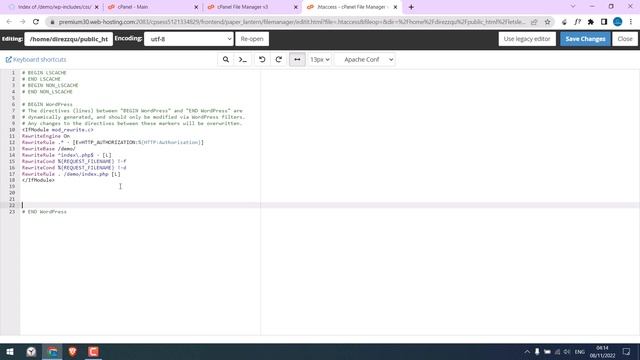Image resolution: width=640 pixels, height=360 pixels.
Task: Open Chrome from the taskbar
Action: [x=52, y=351]
